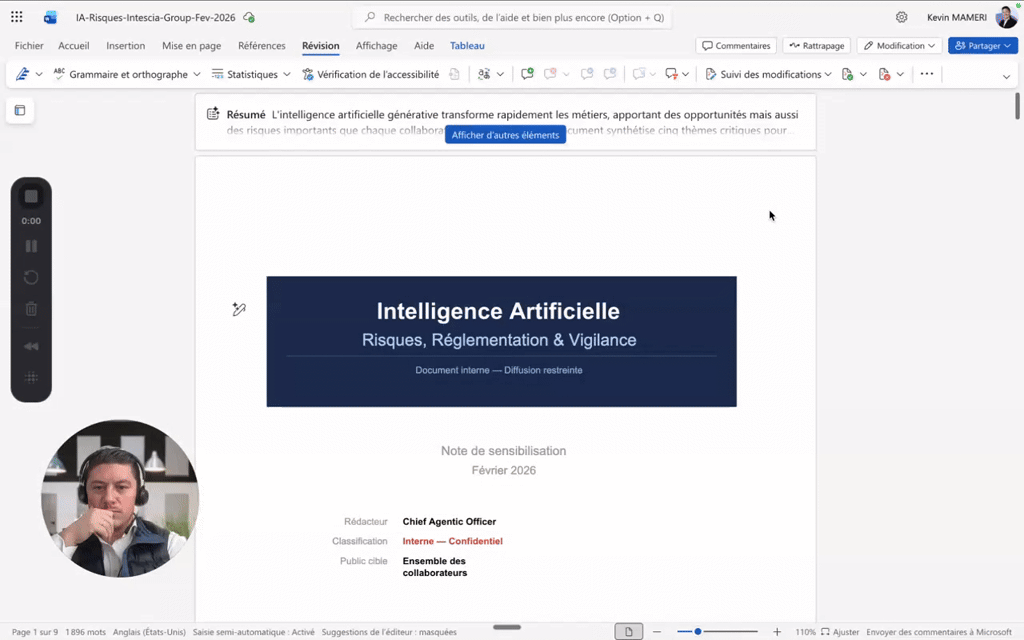Run Grammaire et orthographe check
1024x640 pixels.
tap(121, 74)
